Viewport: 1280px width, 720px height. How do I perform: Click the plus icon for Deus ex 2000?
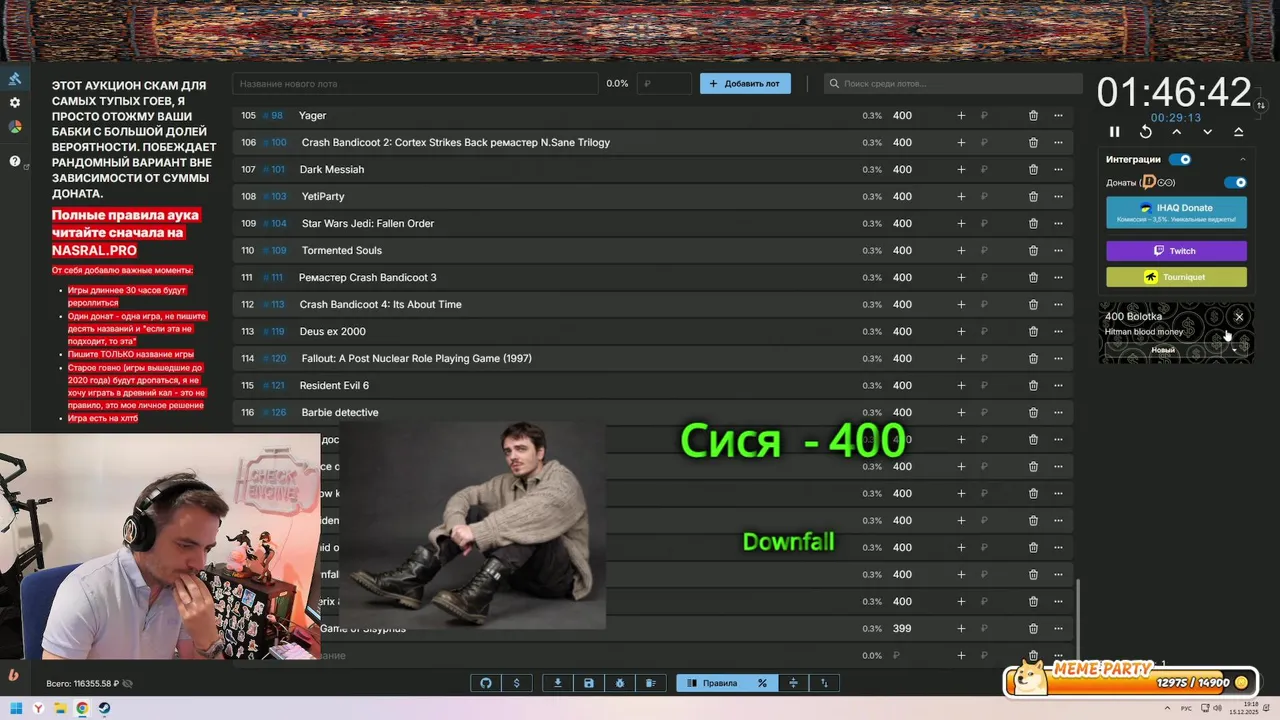pyautogui.click(x=961, y=332)
